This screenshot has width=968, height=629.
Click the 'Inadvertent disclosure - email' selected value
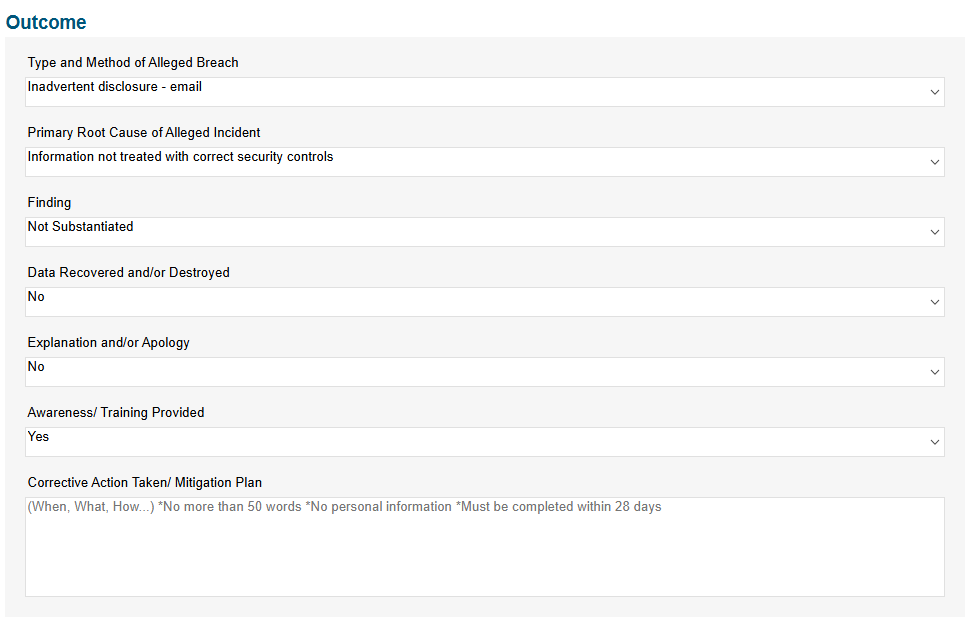coord(115,87)
